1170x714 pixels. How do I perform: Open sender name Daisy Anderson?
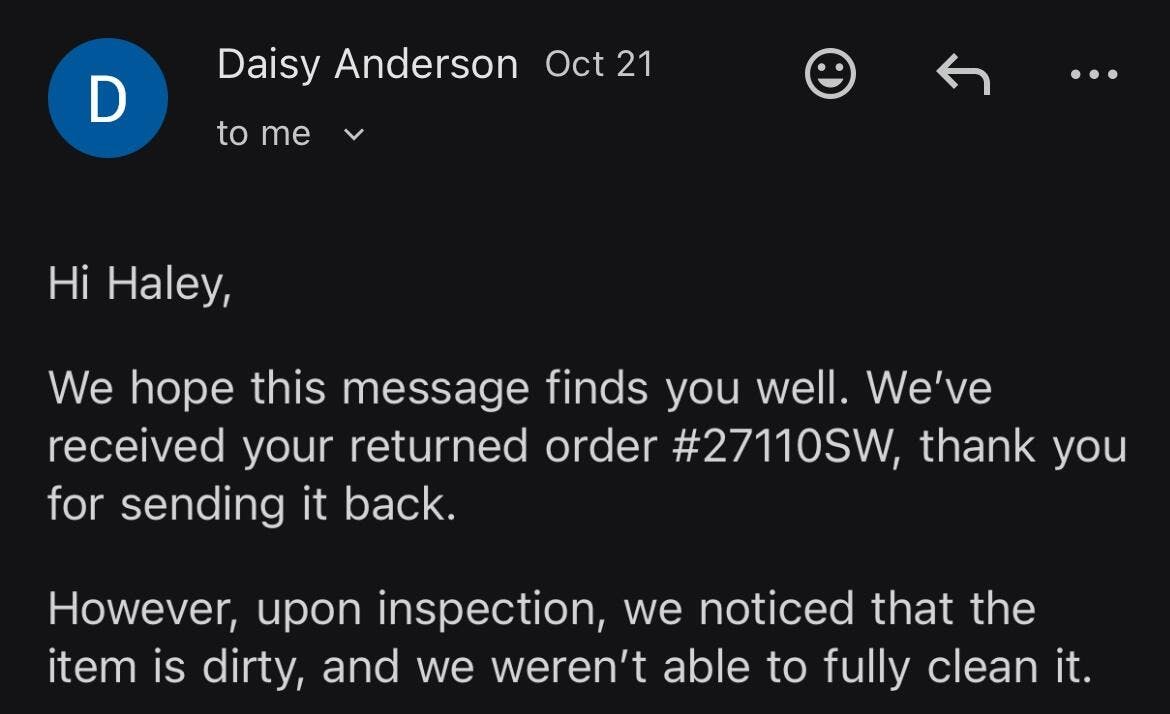367,65
